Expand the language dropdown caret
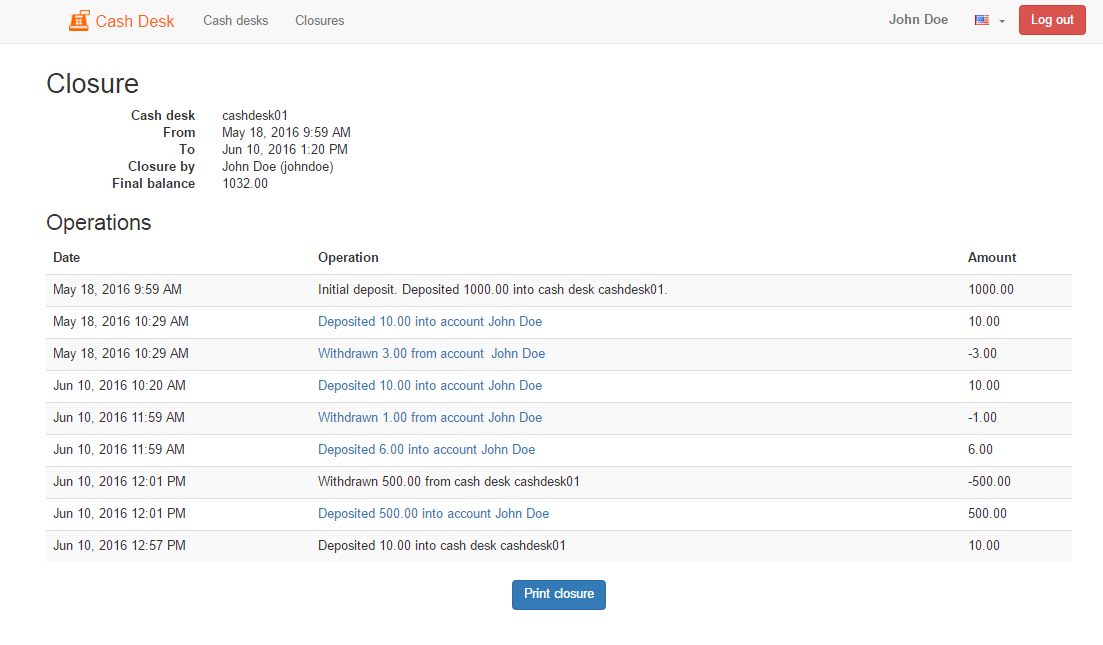This screenshot has height=645, width=1103. 1001,21
